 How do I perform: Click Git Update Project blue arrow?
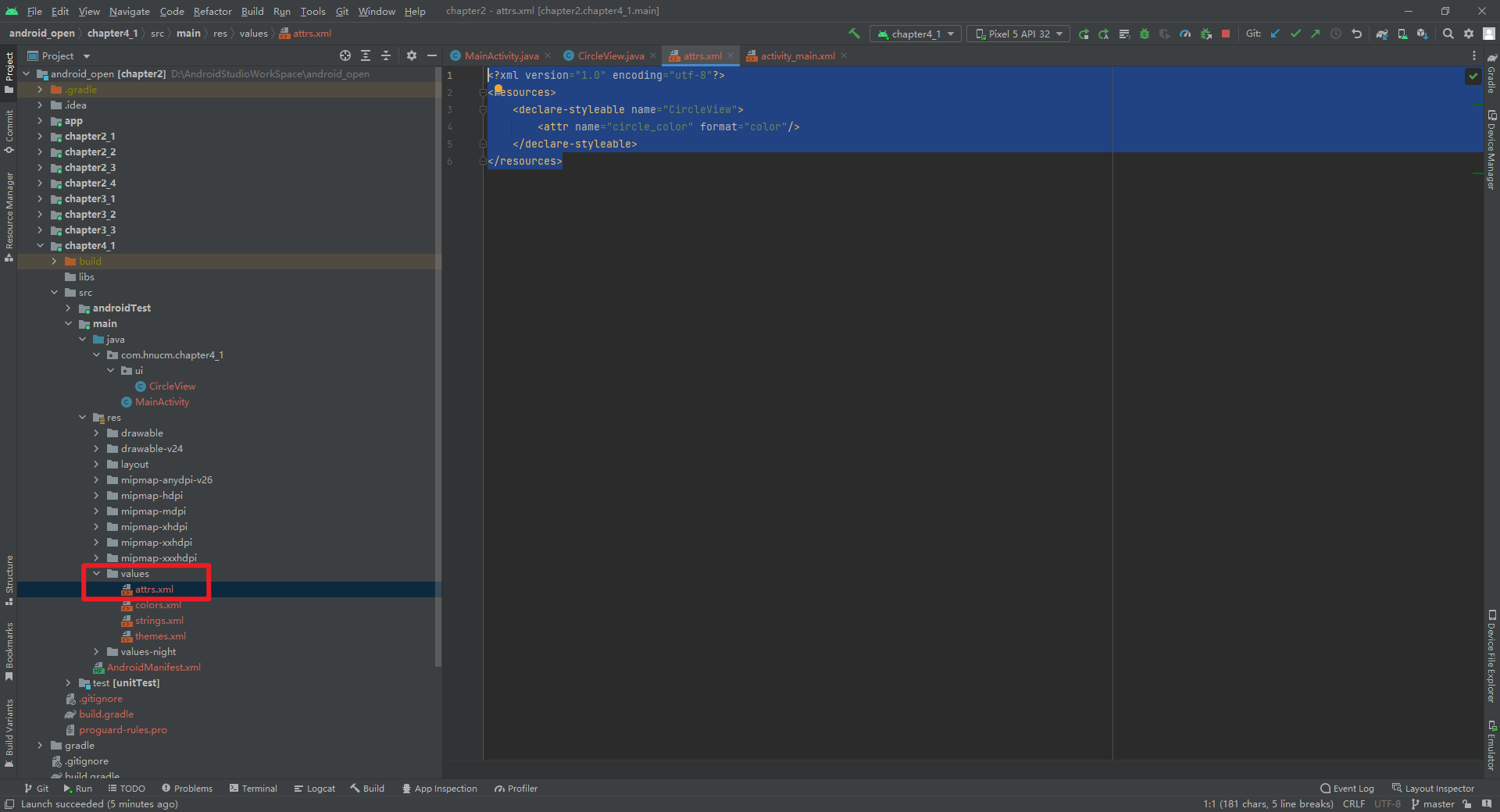point(1275,34)
